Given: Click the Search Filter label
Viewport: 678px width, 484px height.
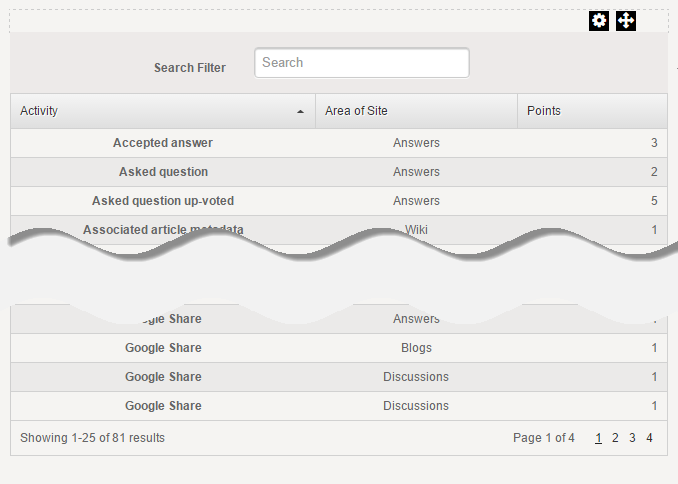Looking at the screenshot, I should coord(190,68).
